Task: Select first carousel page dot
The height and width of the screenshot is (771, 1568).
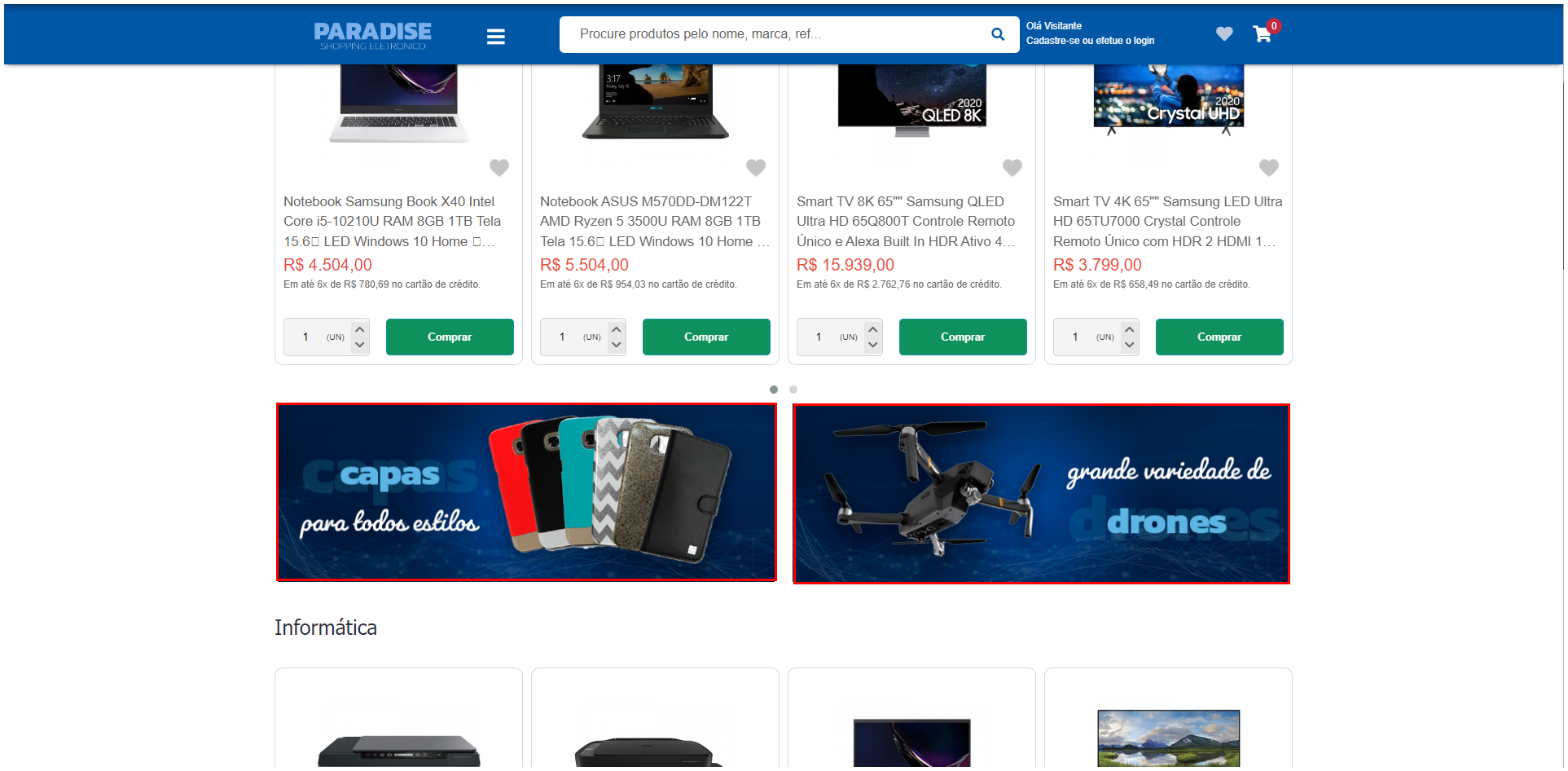Action: 774,390
